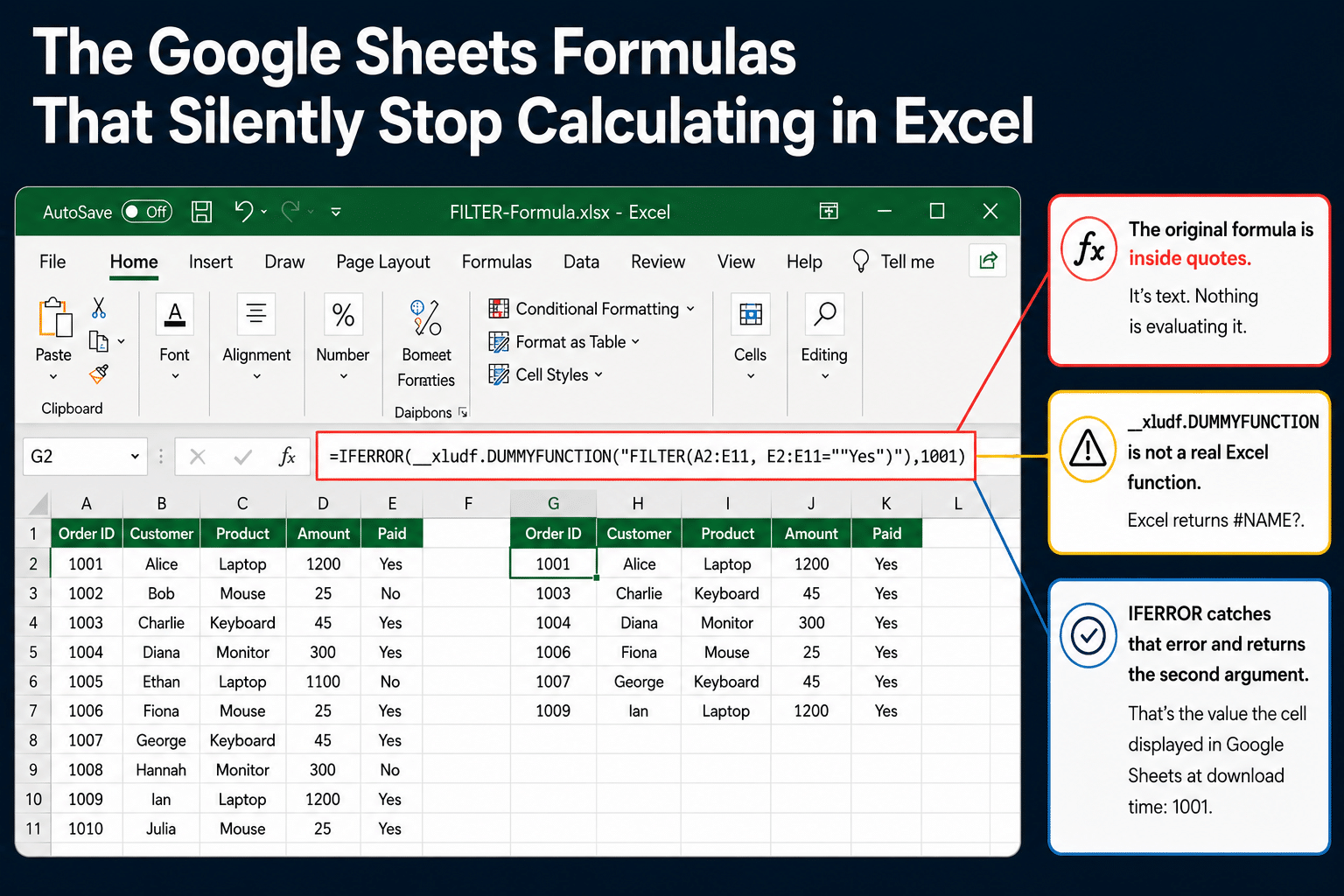Open the File menu
The height and width of the screenshot is (896, 1344).
pos(52,262)
